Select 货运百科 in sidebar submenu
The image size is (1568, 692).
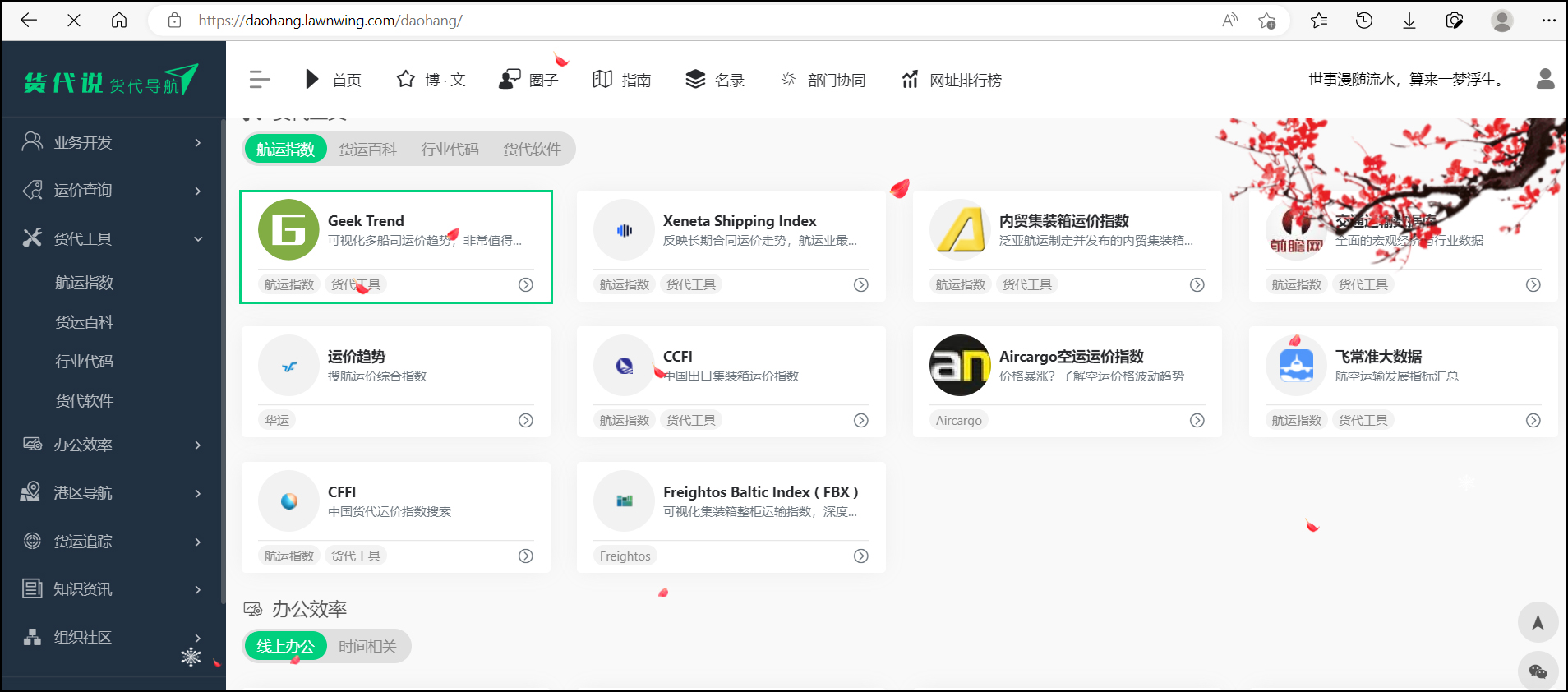pyautogui.click(x=84, y=322)
